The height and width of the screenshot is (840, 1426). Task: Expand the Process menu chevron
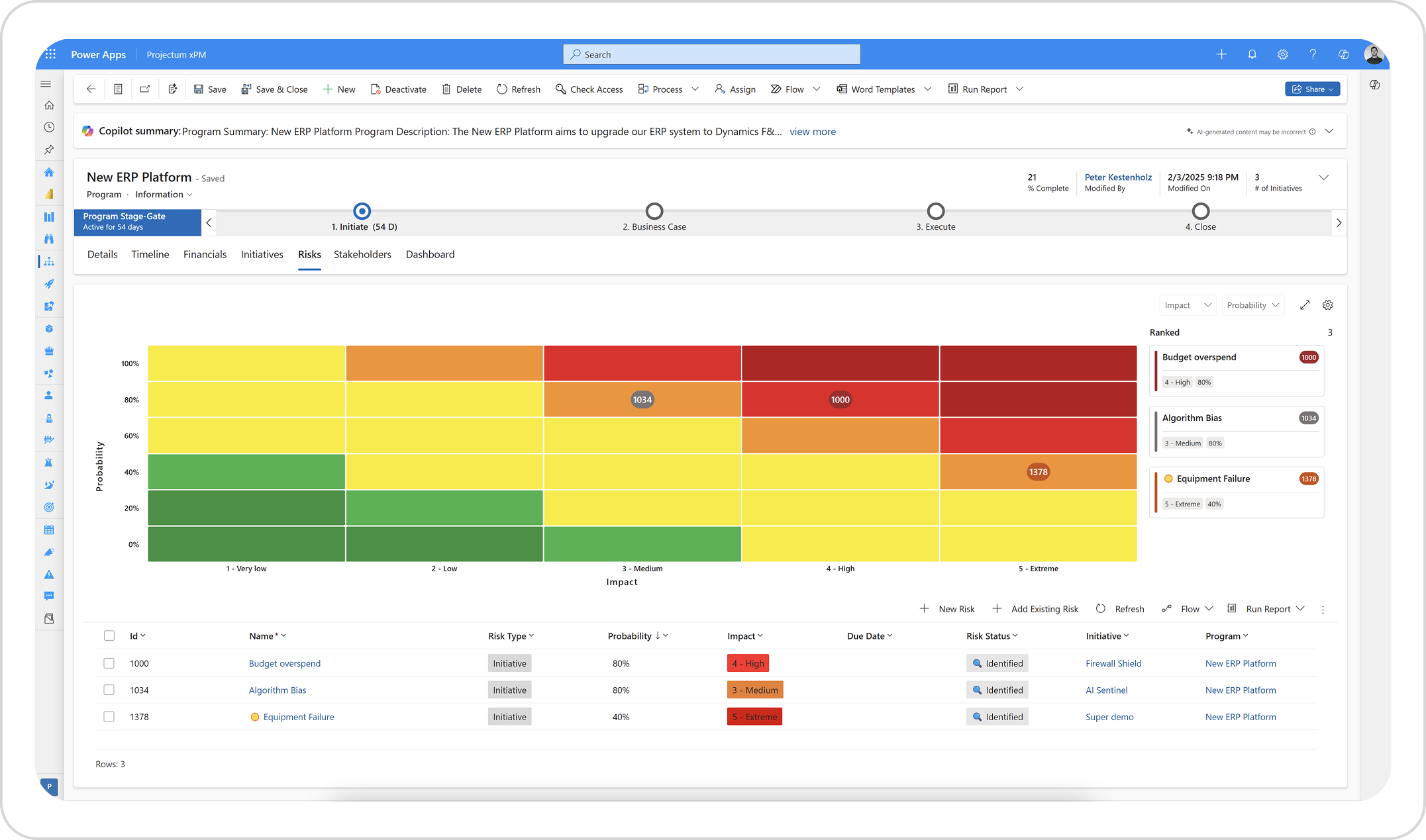695,89
